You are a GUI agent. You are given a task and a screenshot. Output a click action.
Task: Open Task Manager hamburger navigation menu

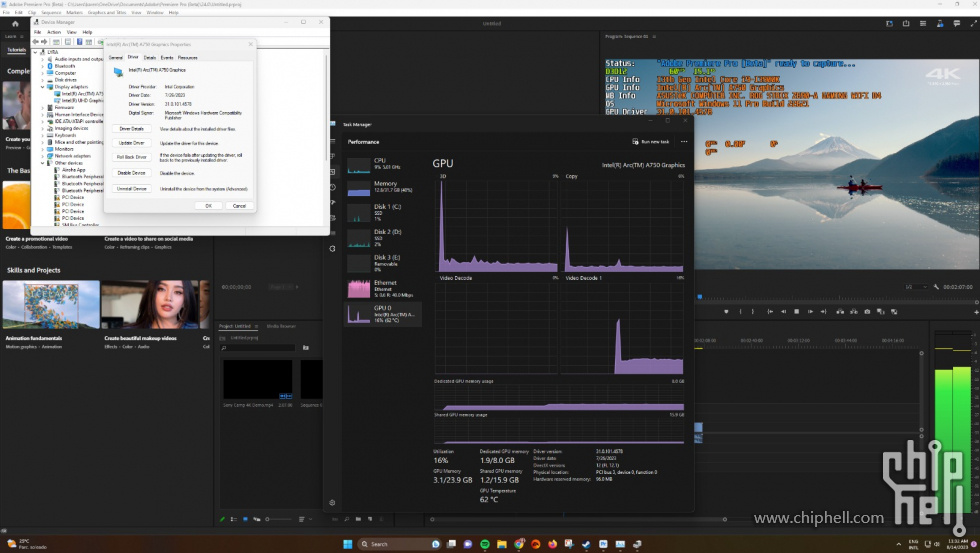[x=332, y=142]
